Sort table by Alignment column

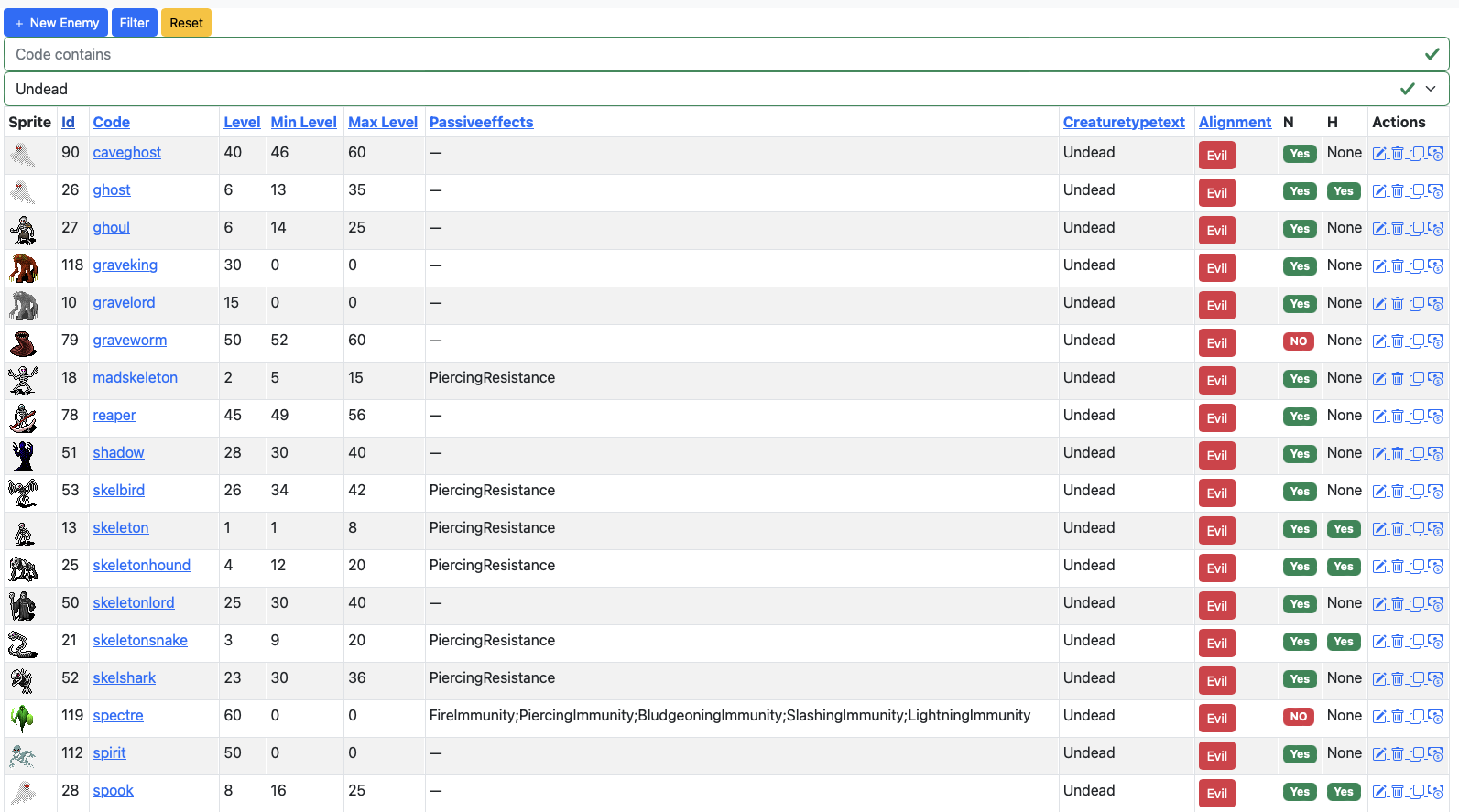pyautogui.click(x=1235, y=122)
